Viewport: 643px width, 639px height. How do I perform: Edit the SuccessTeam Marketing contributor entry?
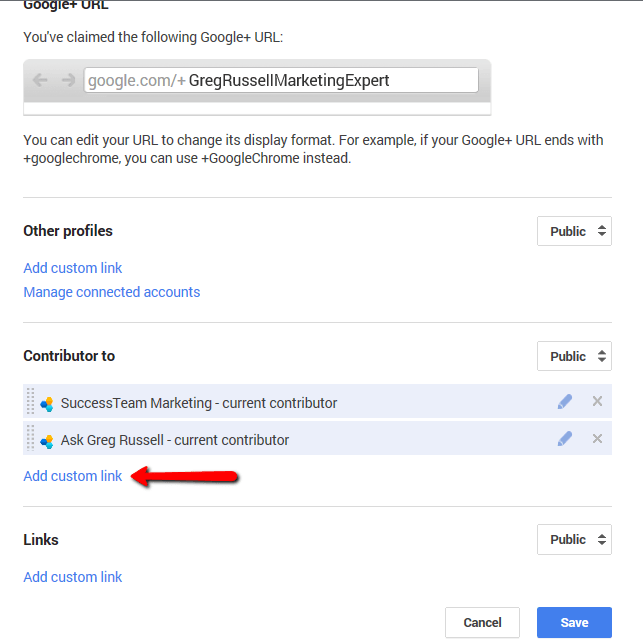click(x=565, y=402)
